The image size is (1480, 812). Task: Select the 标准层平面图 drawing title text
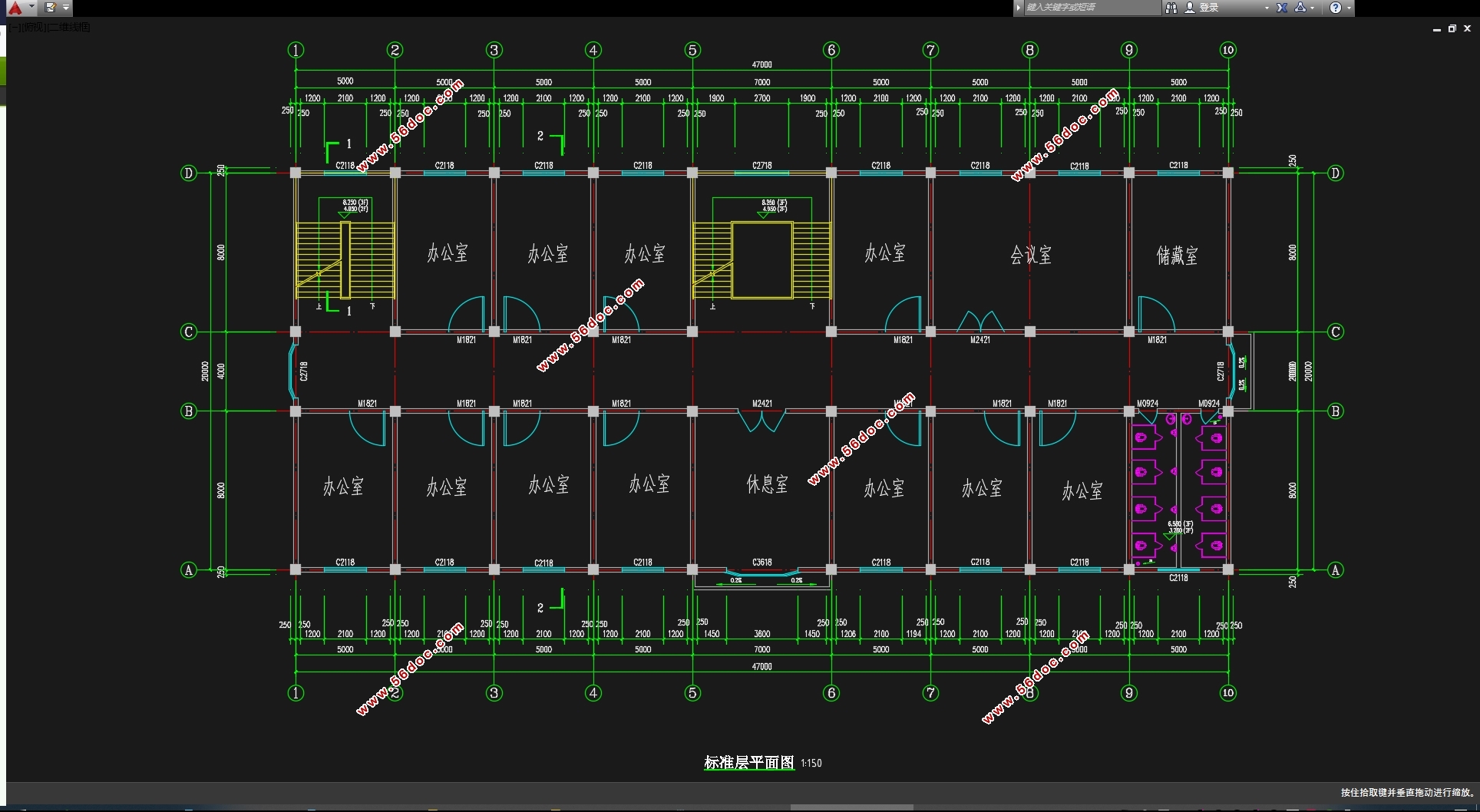[x=748, y=762]
